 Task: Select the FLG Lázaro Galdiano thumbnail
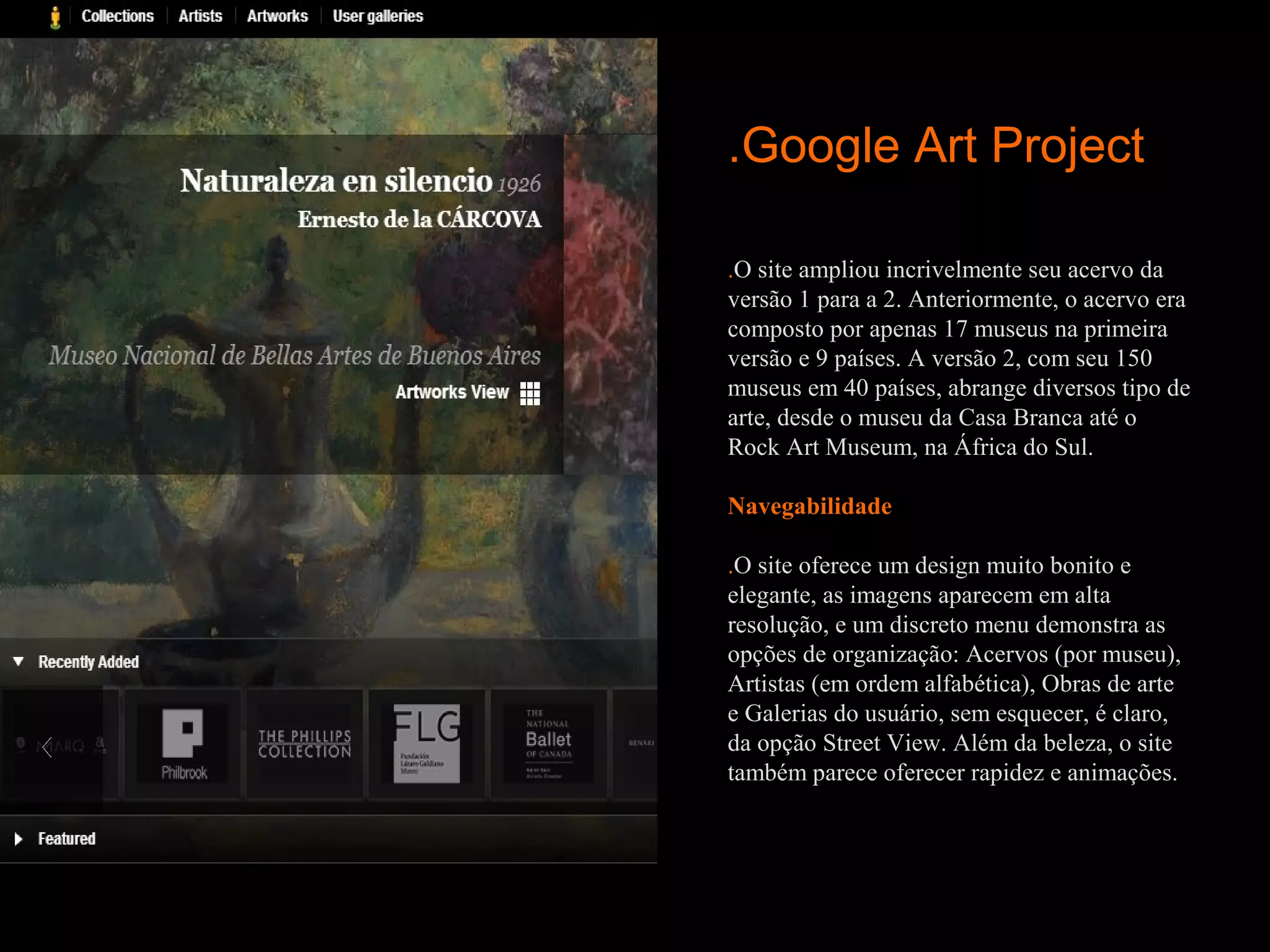coord(427,744)
